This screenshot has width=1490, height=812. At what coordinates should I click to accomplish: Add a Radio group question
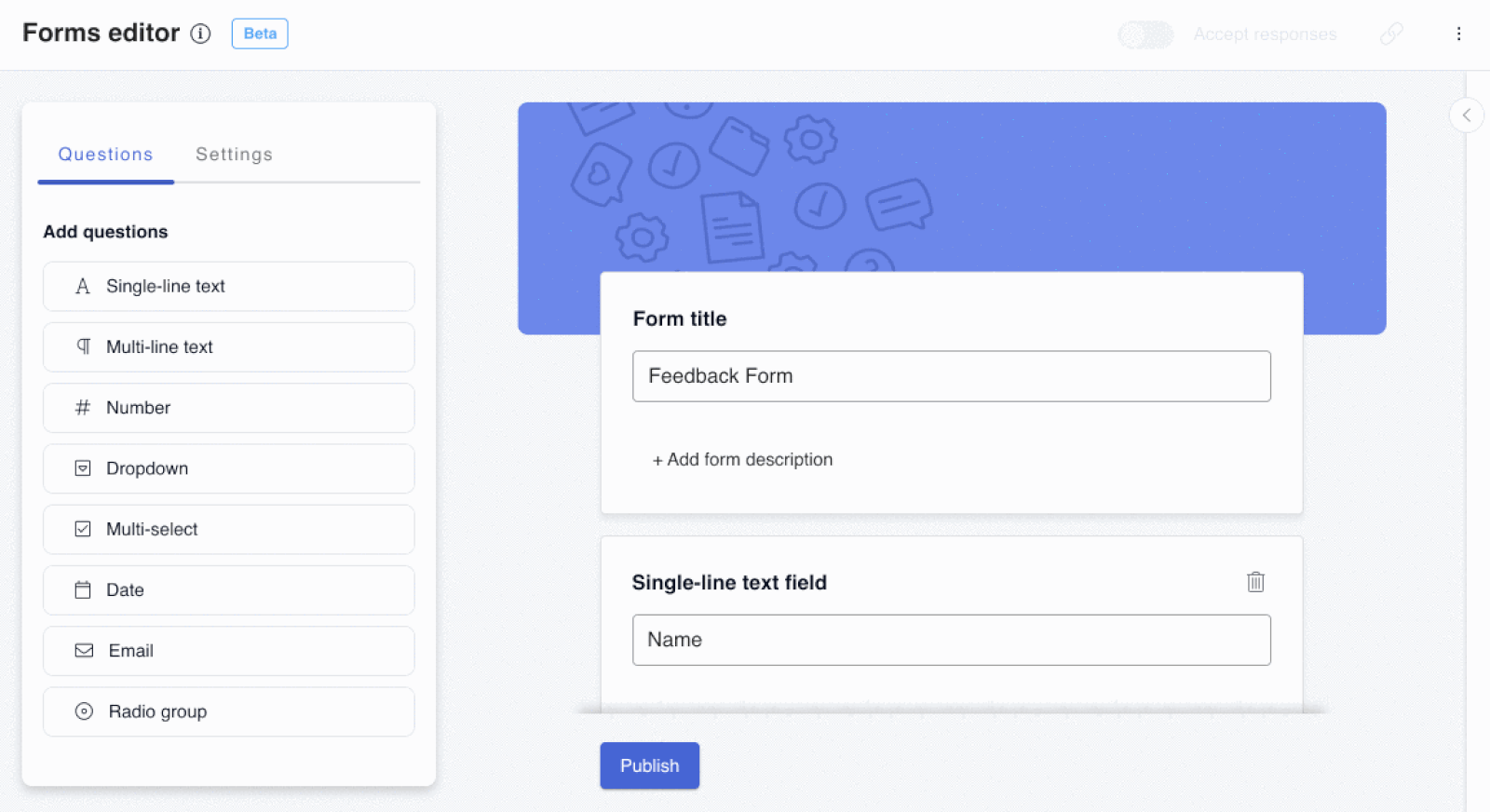[228, 711]
